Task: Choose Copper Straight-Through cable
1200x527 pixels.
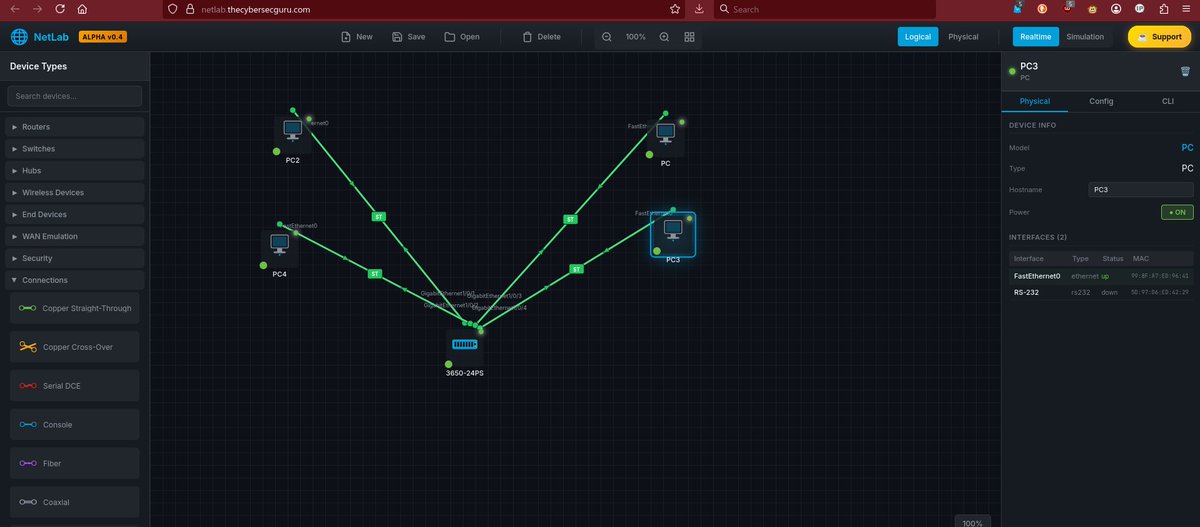Action: pos(75,308)
